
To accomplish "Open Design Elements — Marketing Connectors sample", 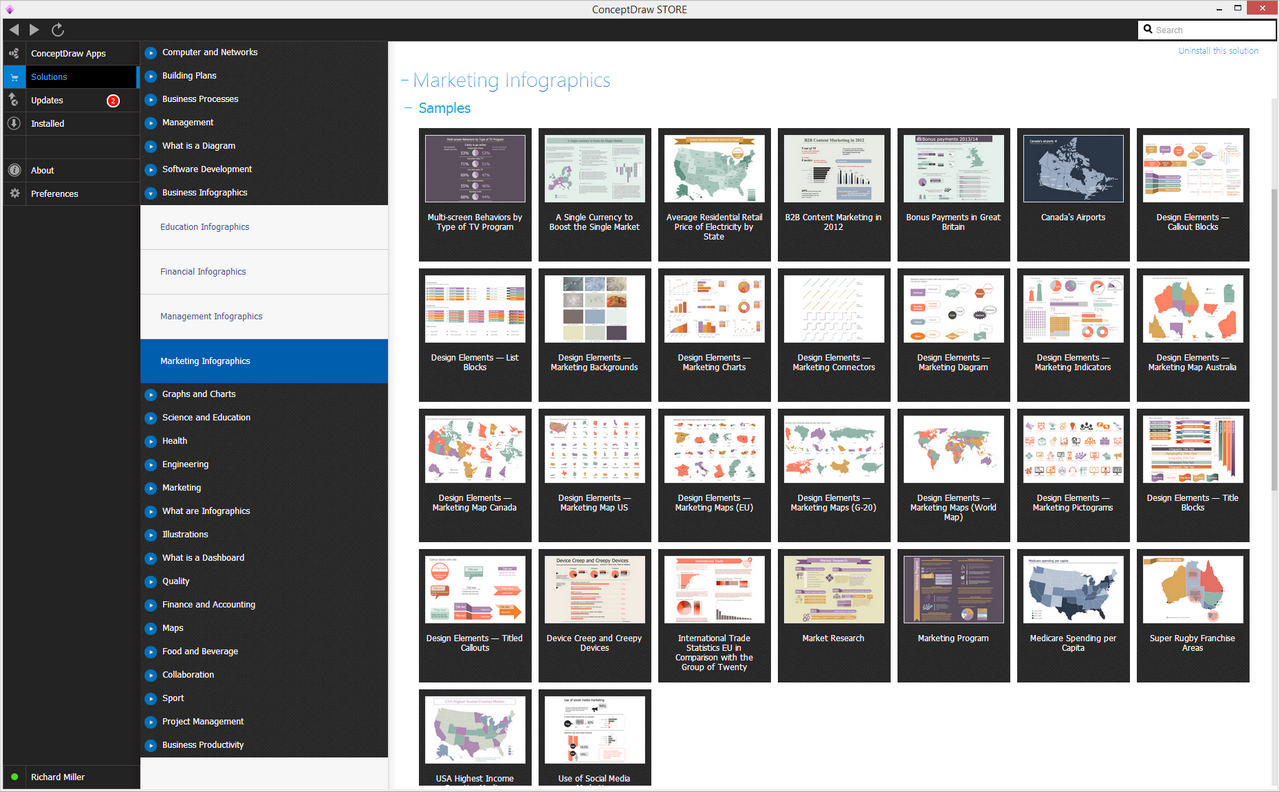I will pyautogui.click(x=834, y=334).
